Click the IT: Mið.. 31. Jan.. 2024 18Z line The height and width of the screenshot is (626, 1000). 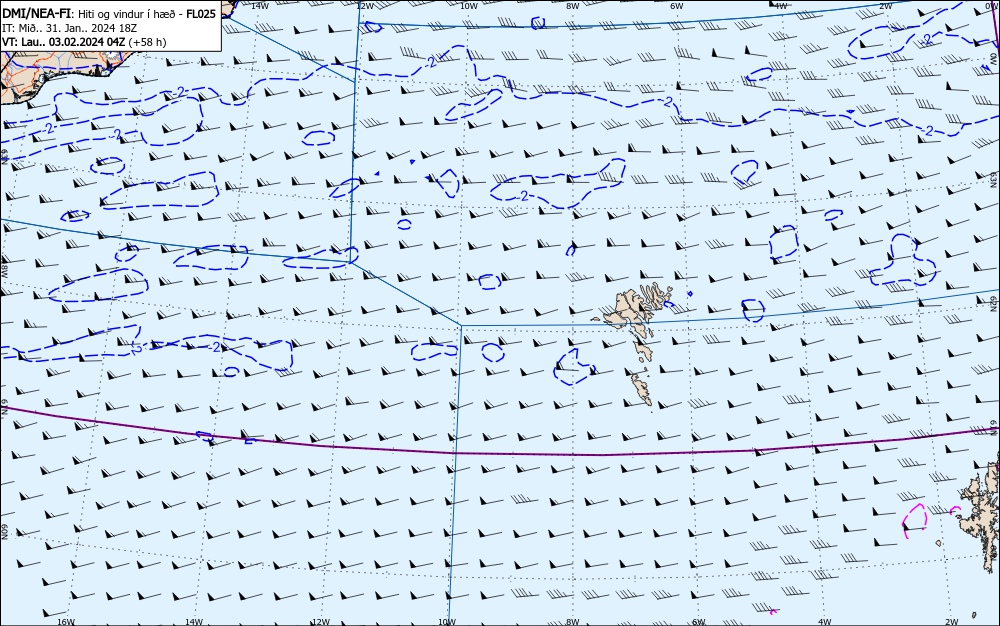pyautogui.click(x=70, y=28)
